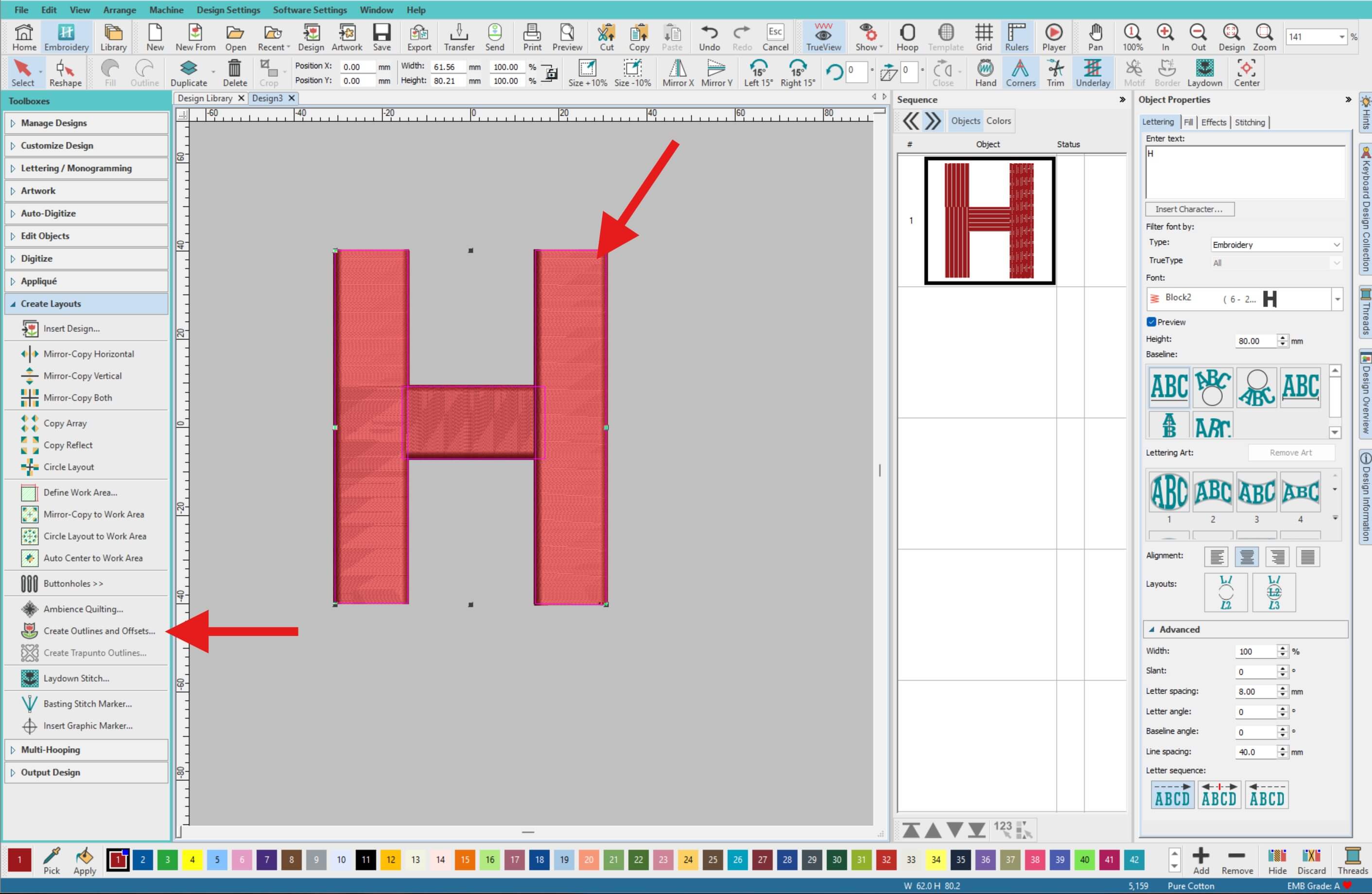Switch to Colors in Sequence panel
The width and height of the screenshot is (1372, 894).
(998, 121)
